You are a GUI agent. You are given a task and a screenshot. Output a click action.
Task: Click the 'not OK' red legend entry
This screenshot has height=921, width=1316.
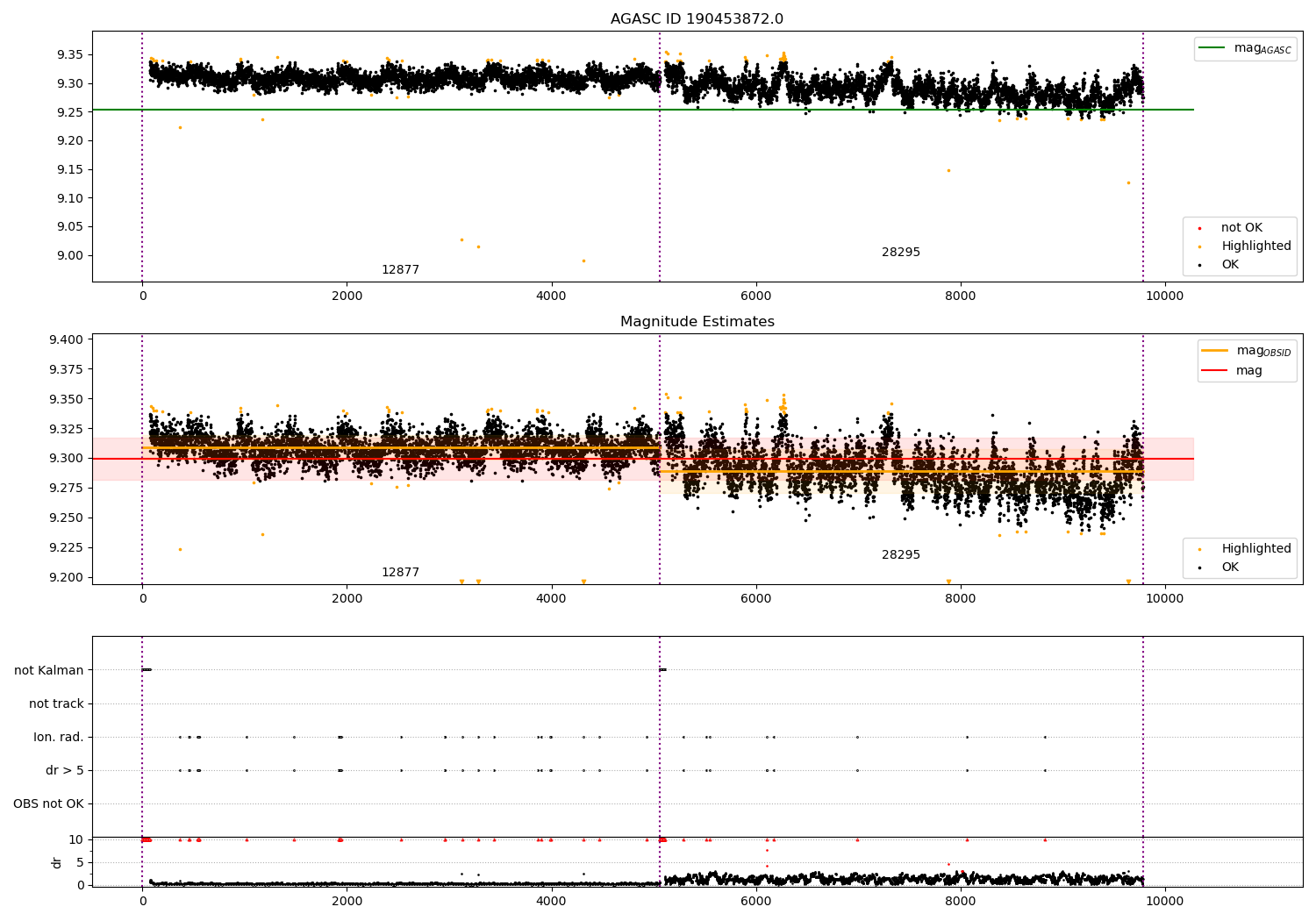(1240, 228)
